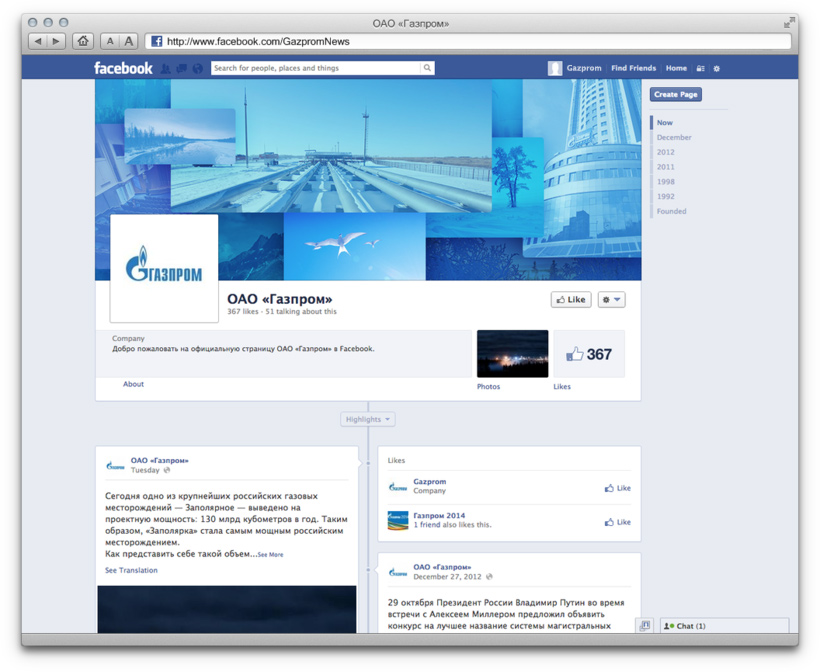Screen dimensions: 820x672
Task: Click the Facebook logo in header
Action: (x=123, y=68)
